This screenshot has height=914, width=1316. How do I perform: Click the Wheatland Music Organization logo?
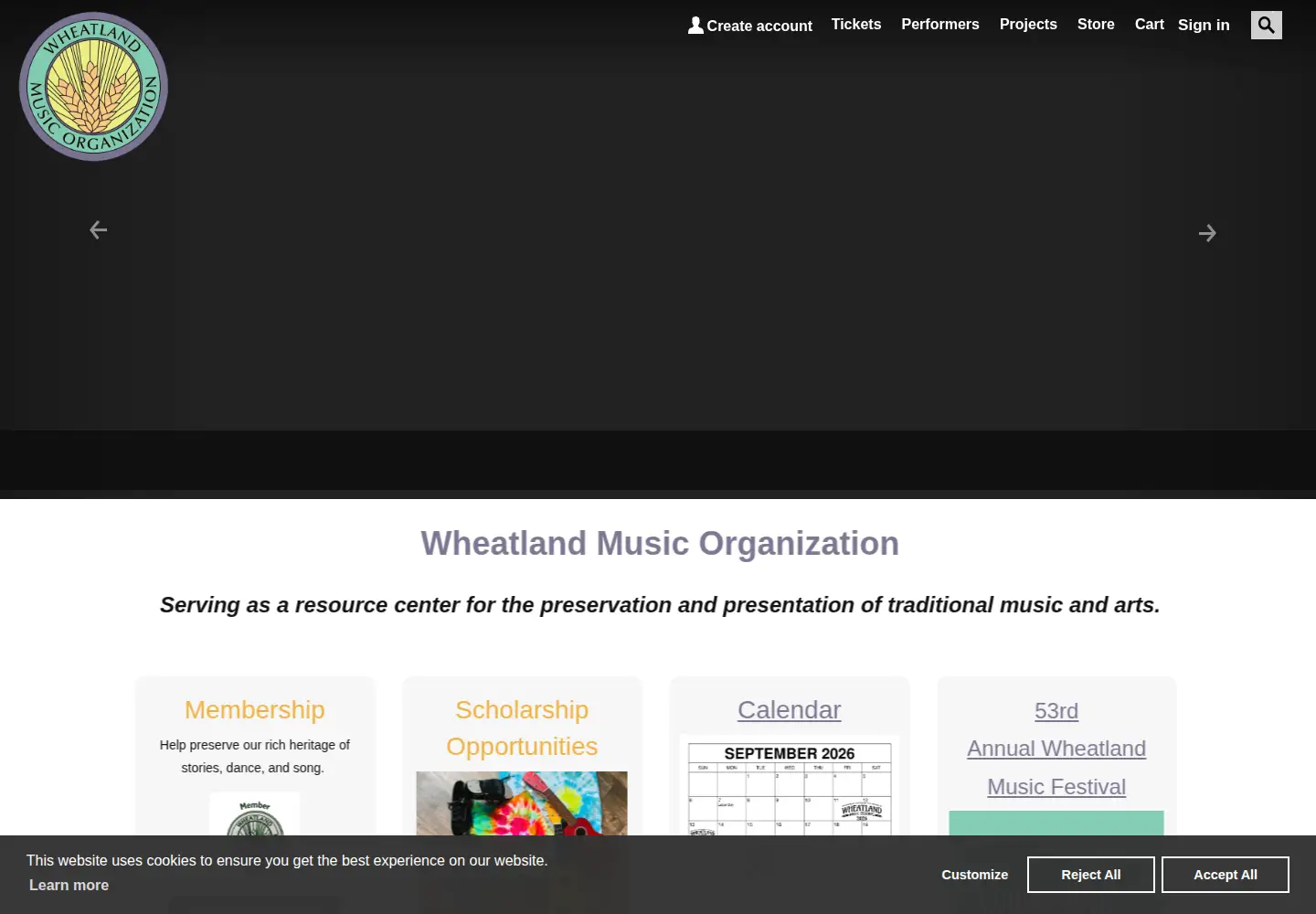point(93,87)
